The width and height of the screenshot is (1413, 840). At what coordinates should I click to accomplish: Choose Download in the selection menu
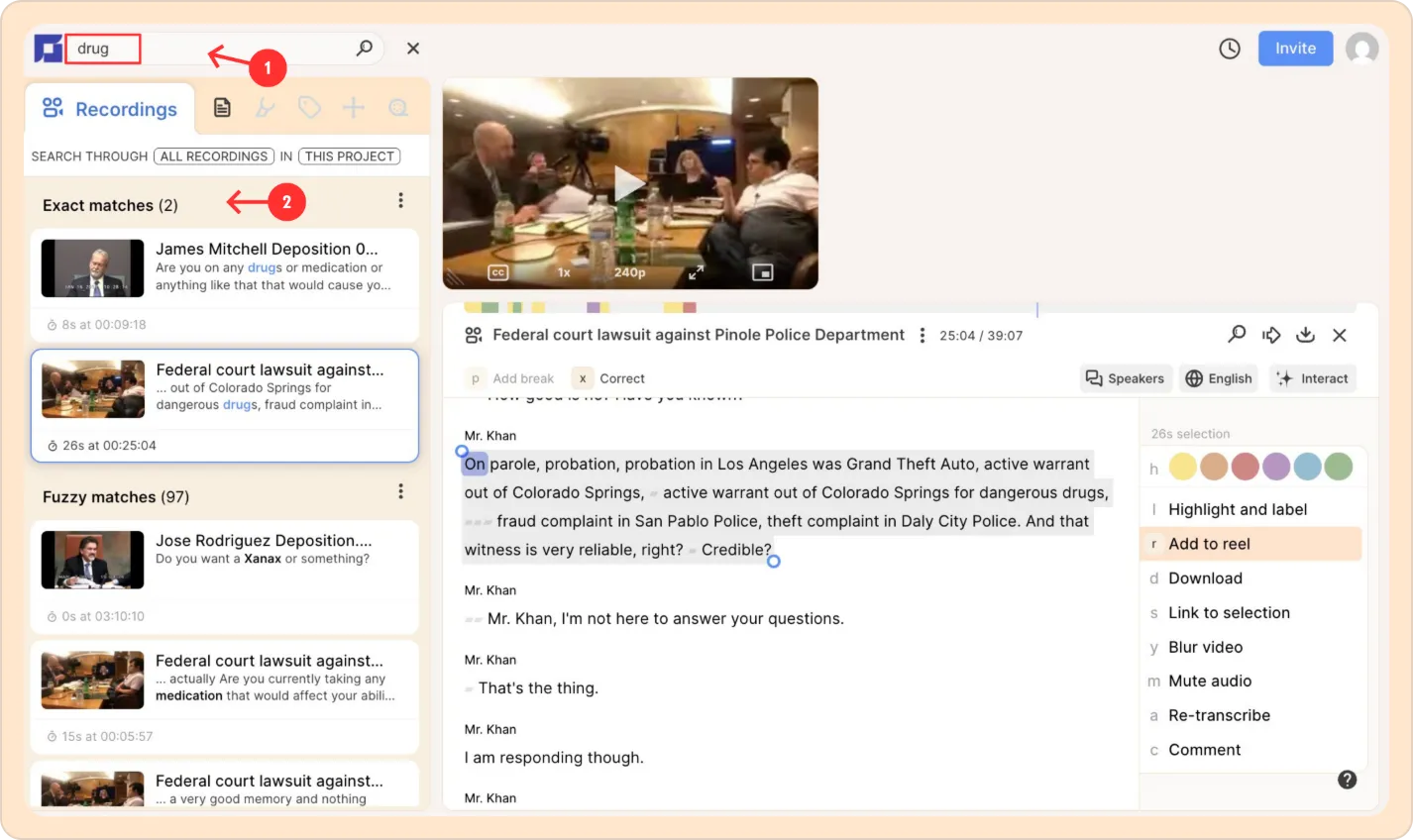tap(1252, 578)
